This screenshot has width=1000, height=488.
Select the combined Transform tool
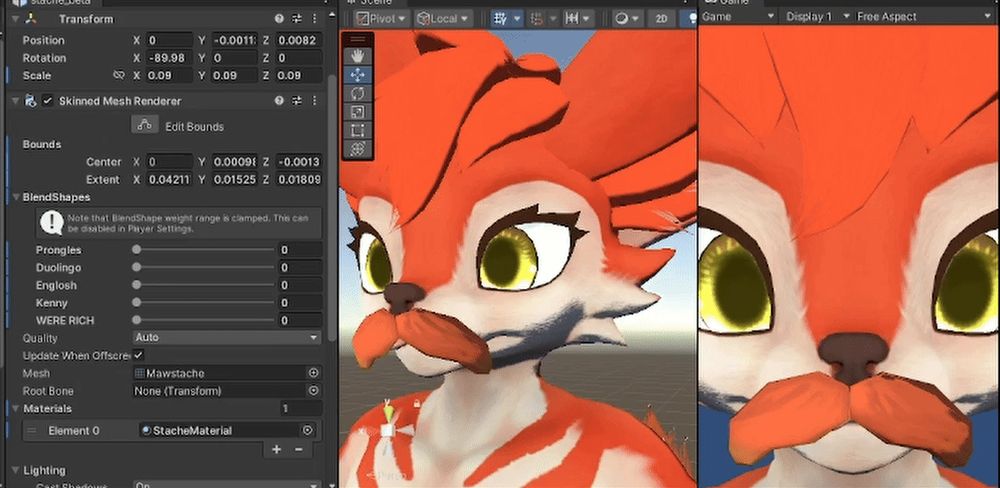point(357,149)
